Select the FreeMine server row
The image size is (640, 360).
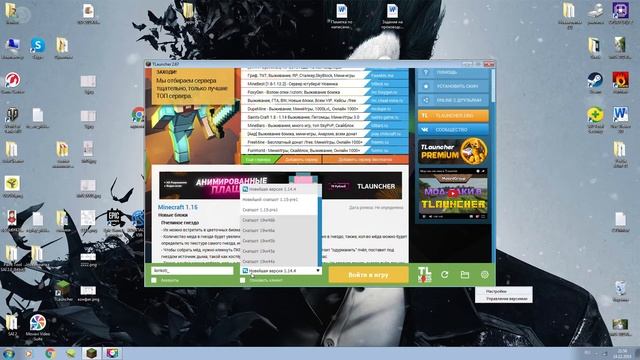coord(324,142)
